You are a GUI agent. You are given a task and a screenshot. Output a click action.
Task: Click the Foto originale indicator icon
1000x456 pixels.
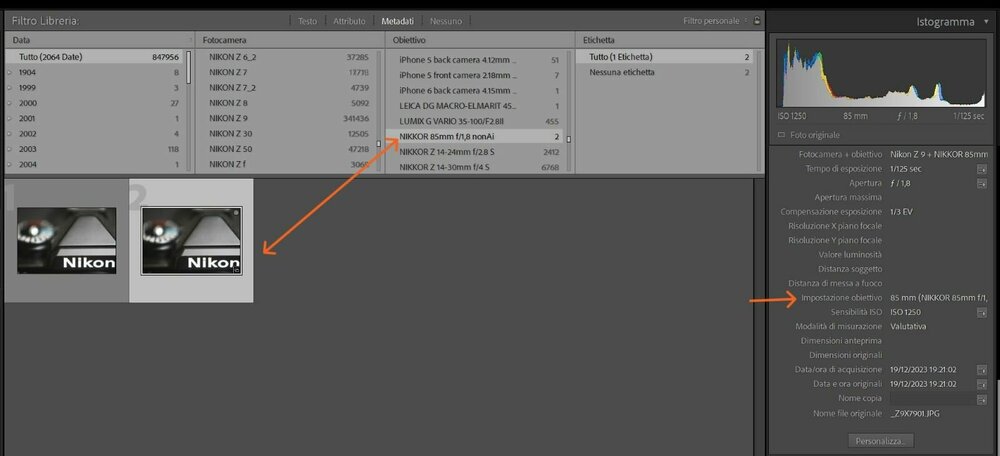(782, 135)
